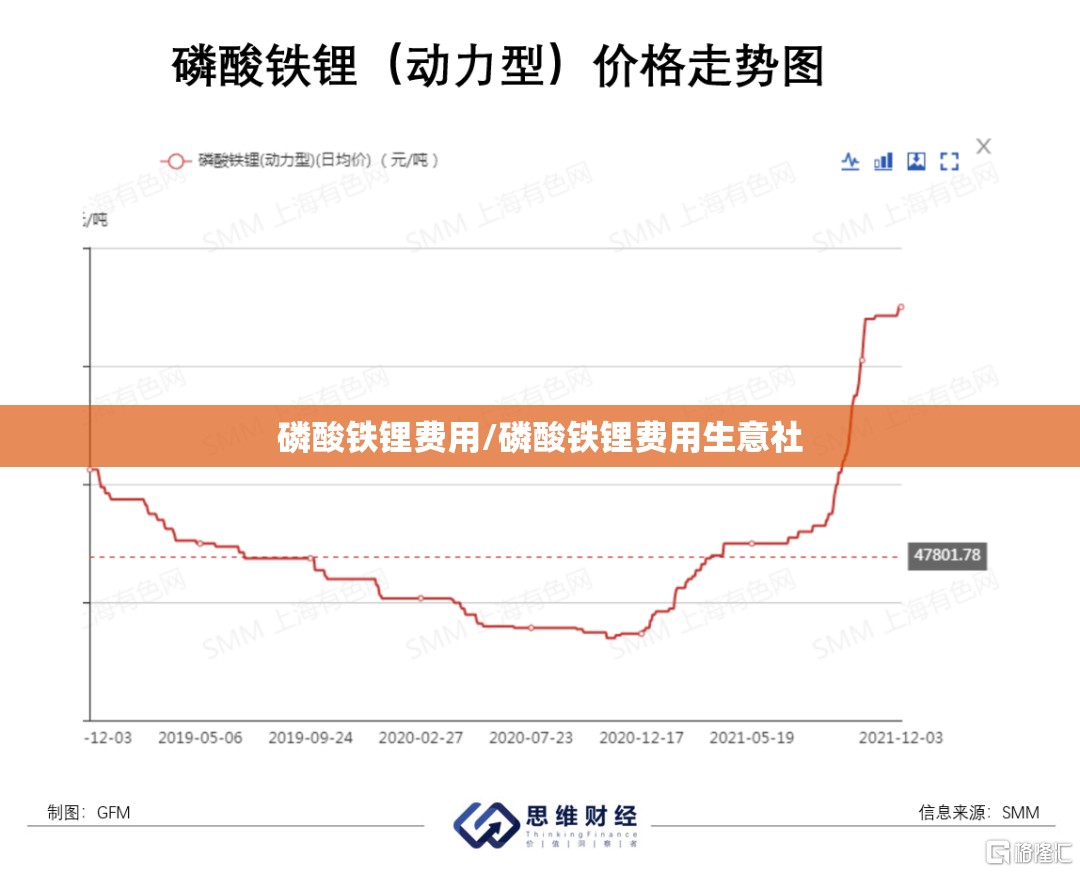
Task: Toggle the 磷酸铁锂(动力型) legend series
Action: pyautogui.click(x=299, y=161)
